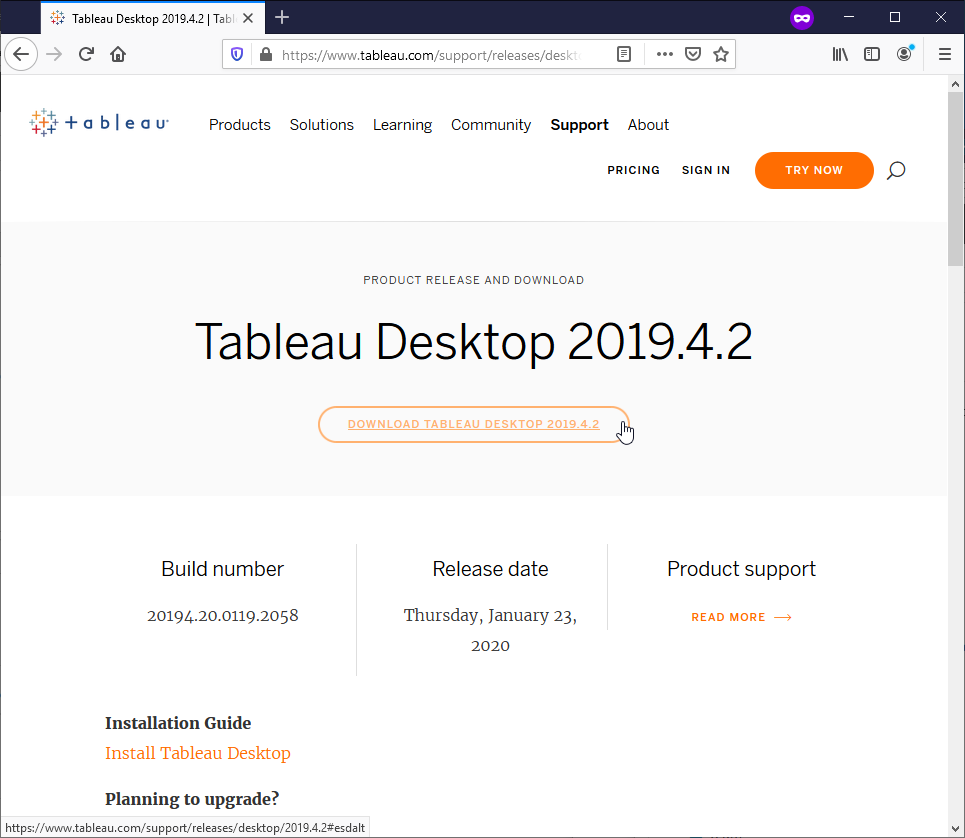Screen dimensions: 965x838
Task: Bookmark this page with star icon
Action: 721,55
